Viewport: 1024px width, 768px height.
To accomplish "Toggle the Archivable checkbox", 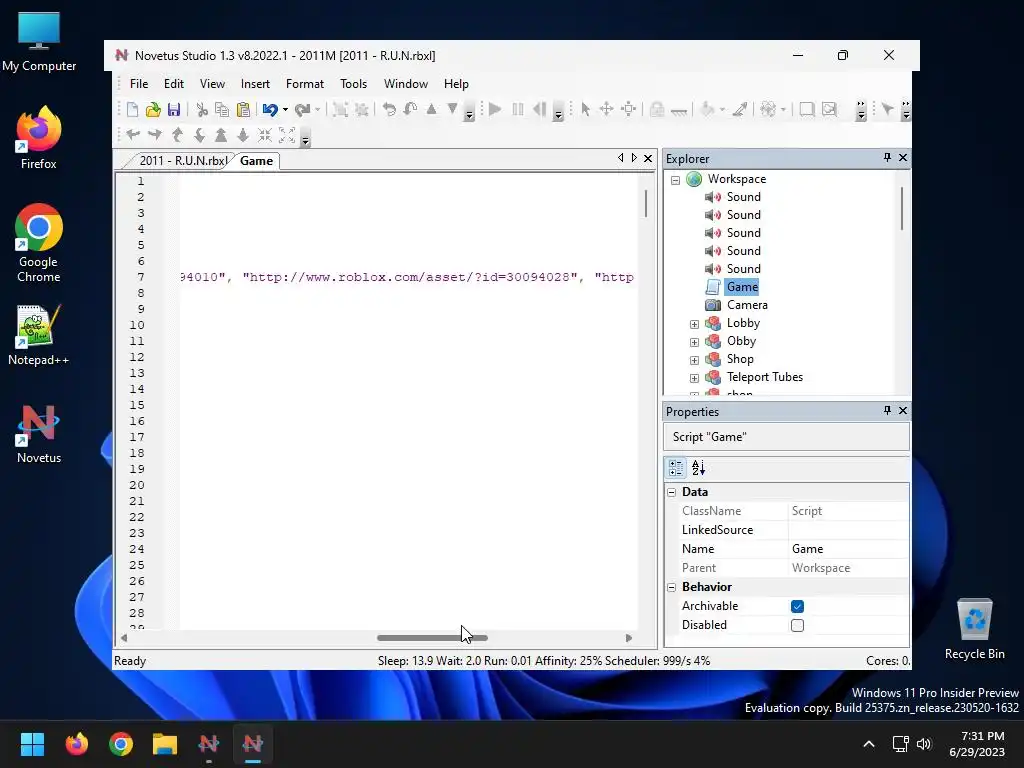I will (797, 606).
